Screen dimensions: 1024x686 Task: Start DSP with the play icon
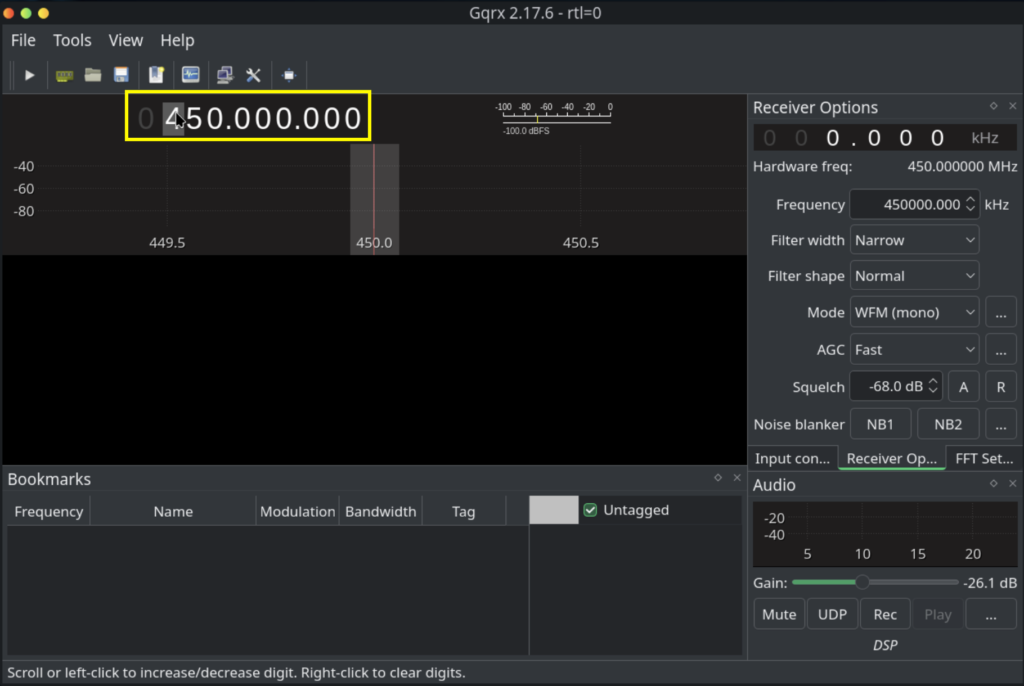tap(29, 75)
